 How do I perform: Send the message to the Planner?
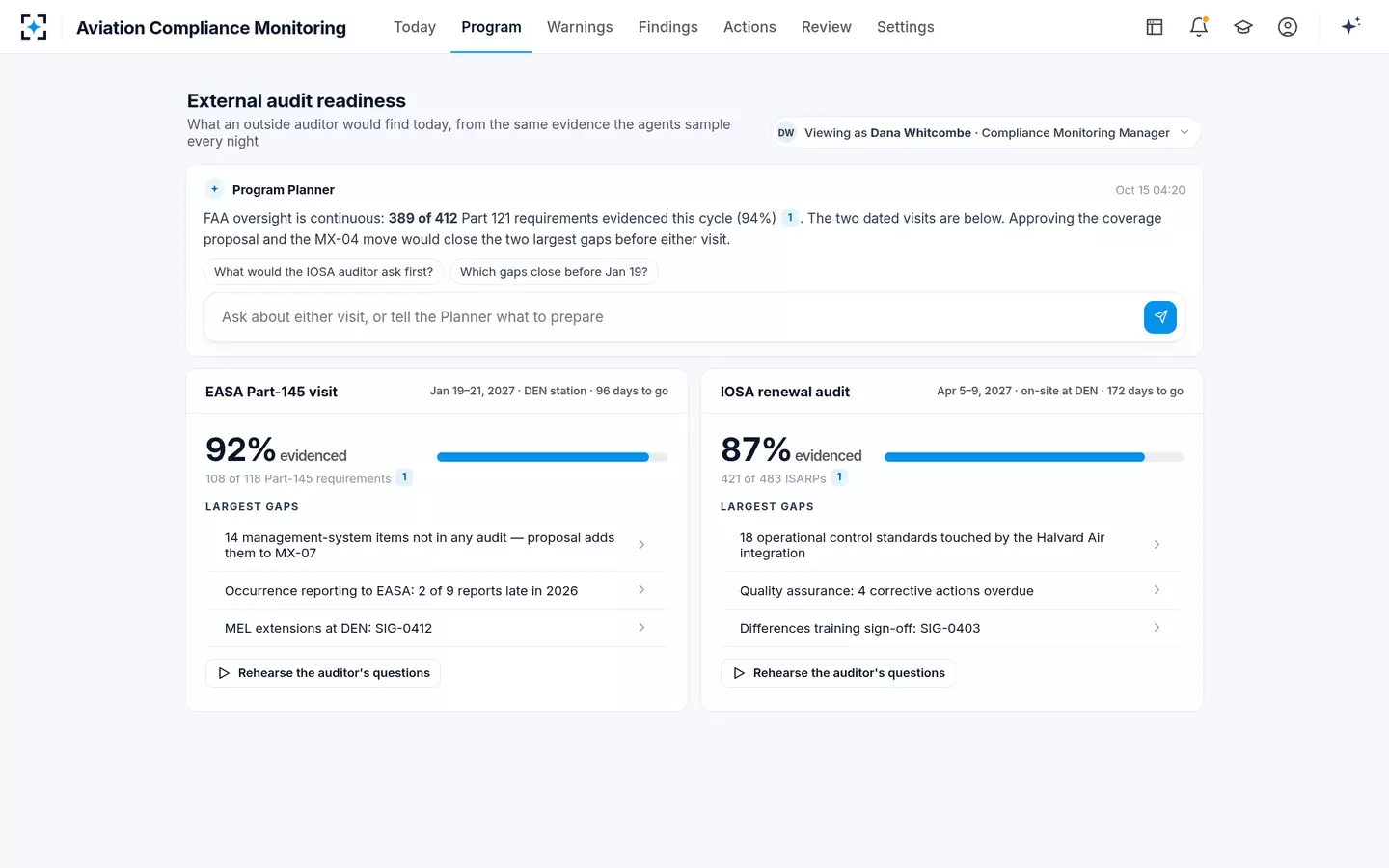tap(1160, 316)
